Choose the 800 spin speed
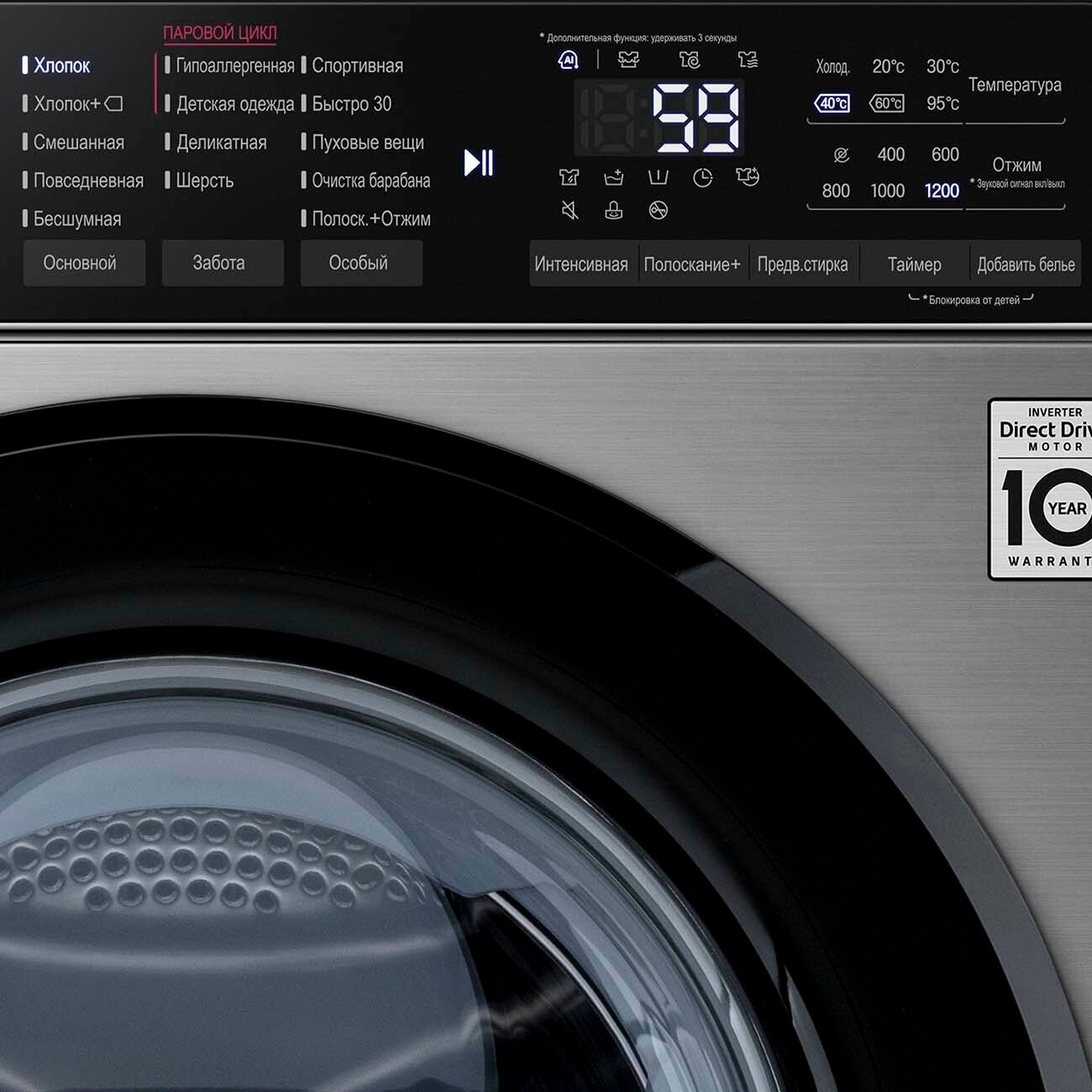This screenshot has height=1092, width=1092. (x=836, y=191)
